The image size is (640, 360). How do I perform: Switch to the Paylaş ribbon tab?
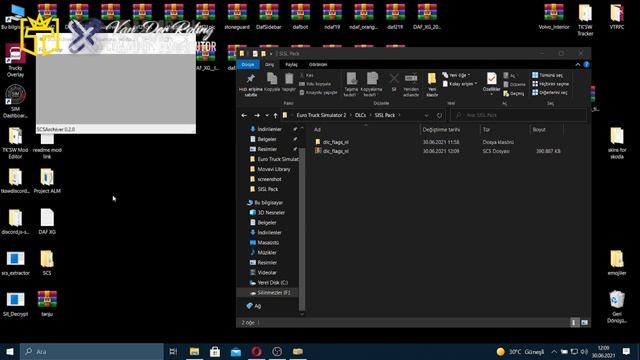[291, 64]
